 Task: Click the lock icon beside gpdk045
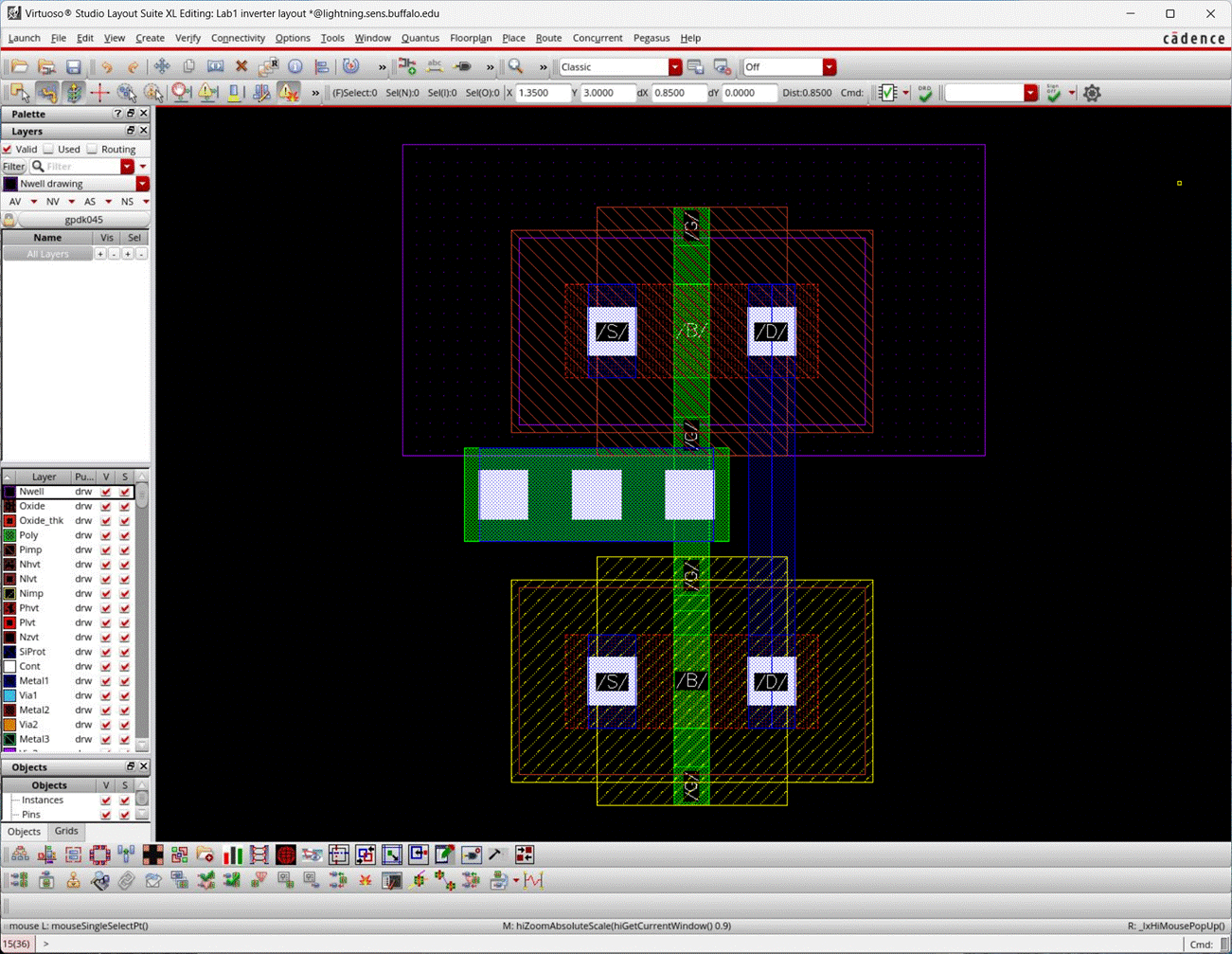[8, 219]
